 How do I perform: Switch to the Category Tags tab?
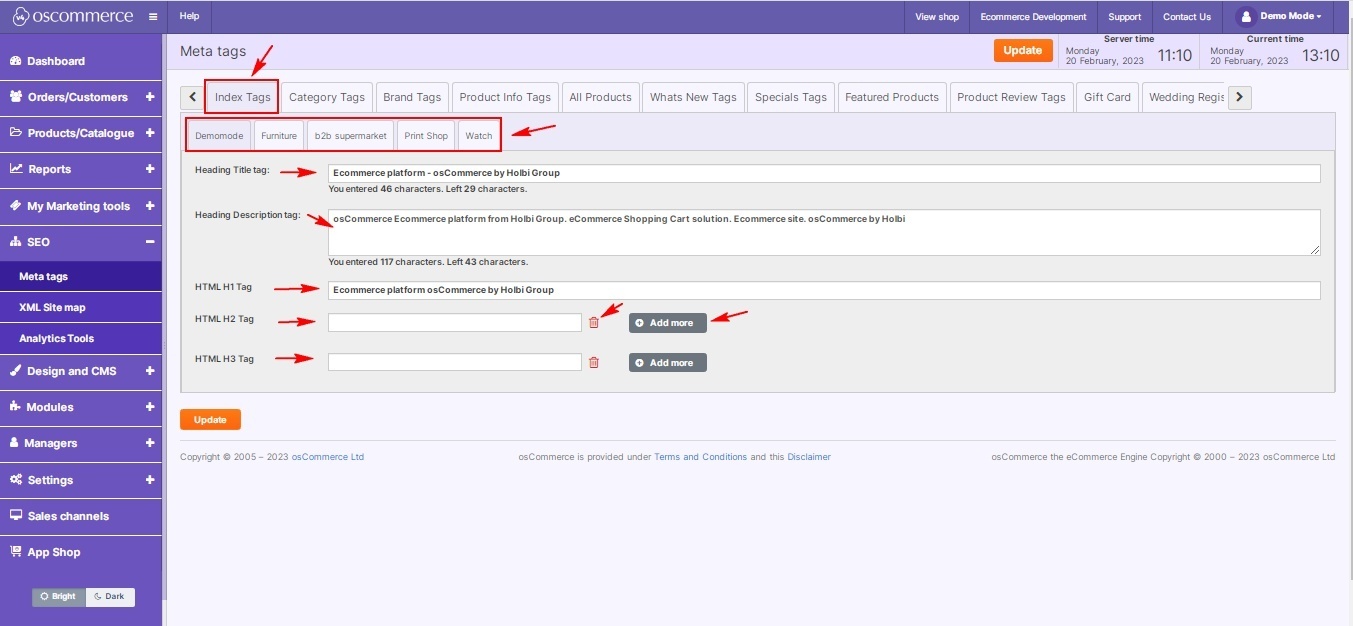click(x=326, y=97)
